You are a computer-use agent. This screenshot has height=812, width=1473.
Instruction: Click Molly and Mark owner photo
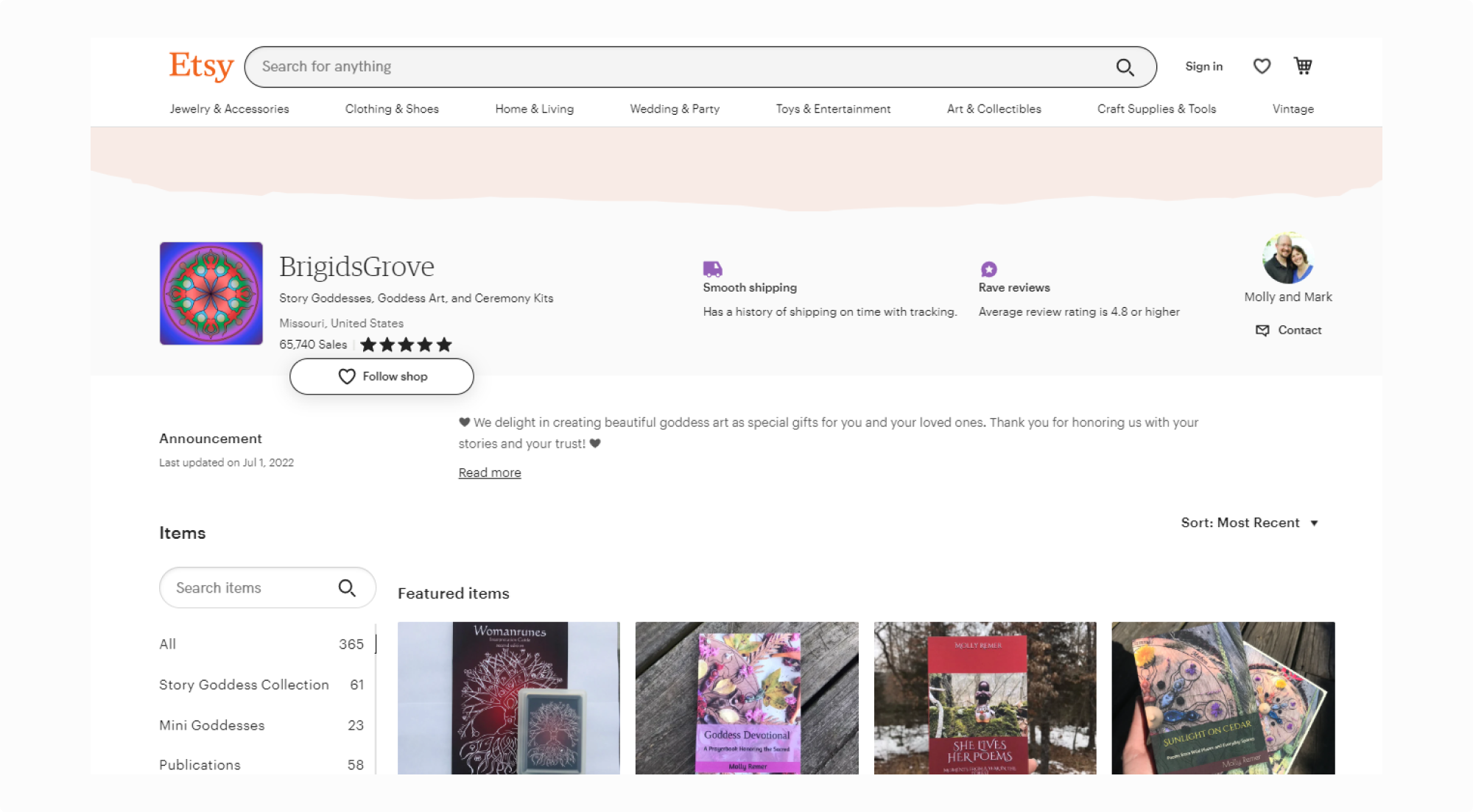click(x=1288, y=258)
